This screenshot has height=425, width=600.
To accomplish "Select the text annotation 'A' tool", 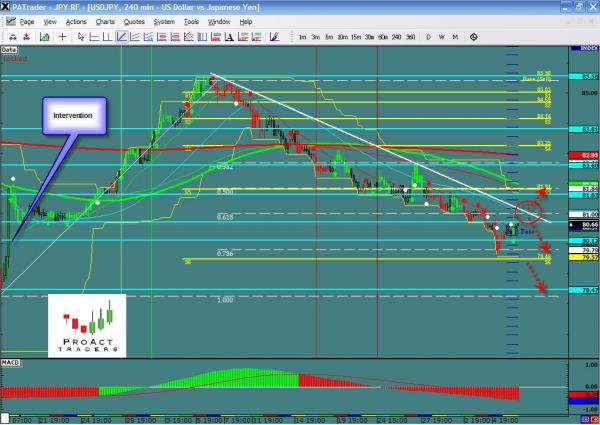I will (228, 36).
